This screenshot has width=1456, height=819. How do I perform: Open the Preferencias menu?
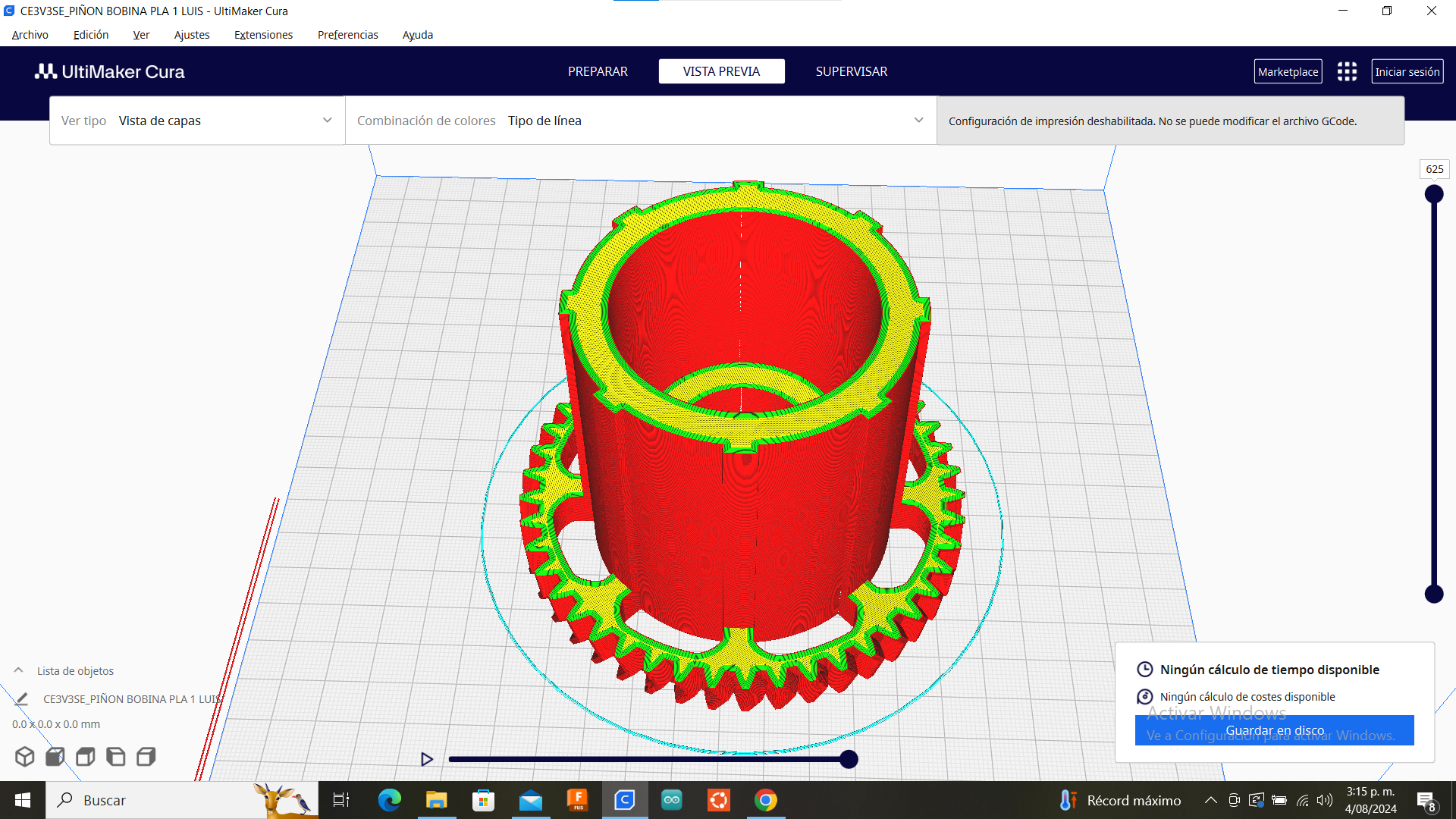pos(348,35)
